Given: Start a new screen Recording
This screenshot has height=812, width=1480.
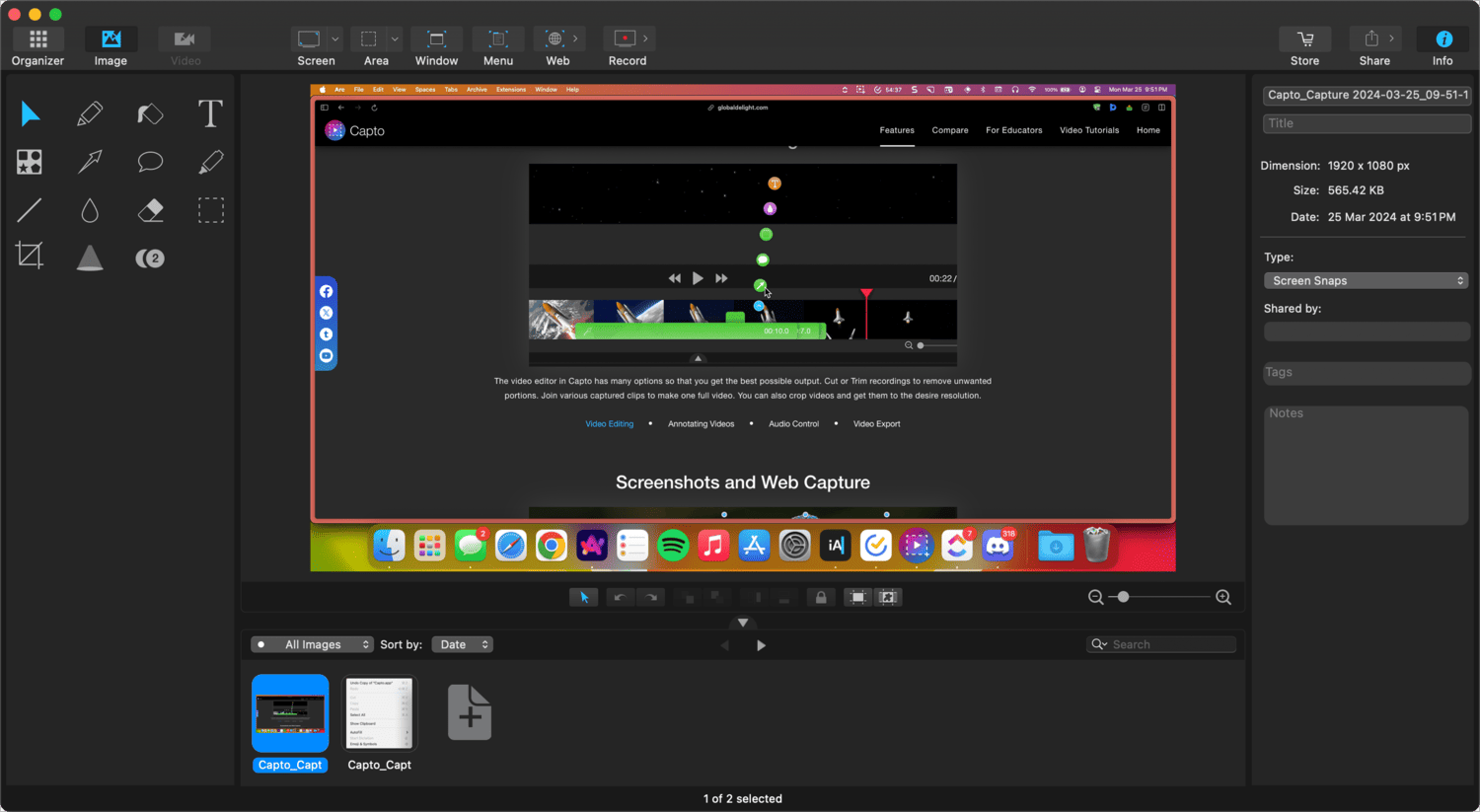Looking at the screenshot, I should tap(624, 38).
